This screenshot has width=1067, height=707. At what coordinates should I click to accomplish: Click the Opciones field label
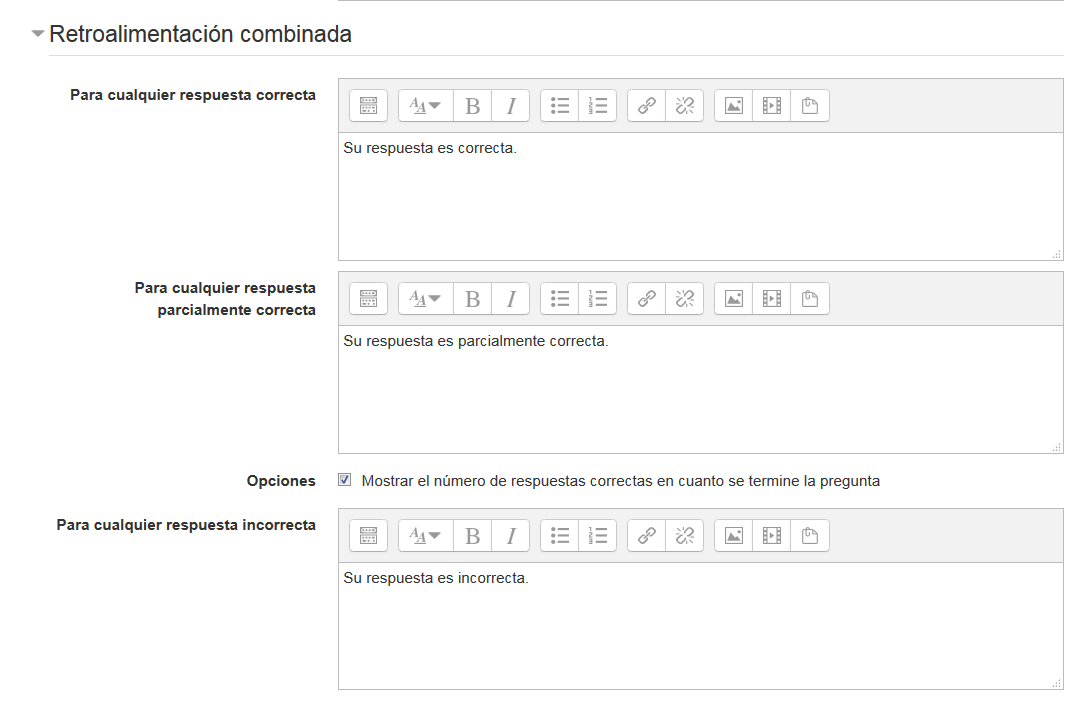click(x=281, y=480)
